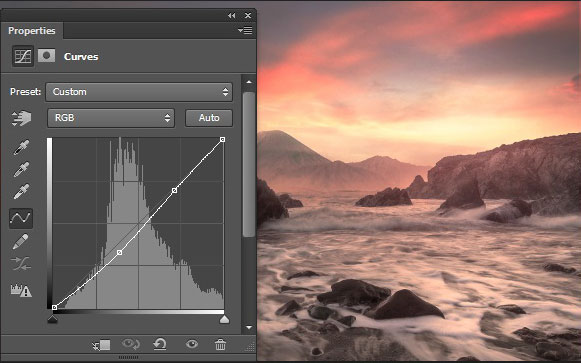Toggle clip adjustment to layer
The image size is (581, 363).
pos(101,345)
